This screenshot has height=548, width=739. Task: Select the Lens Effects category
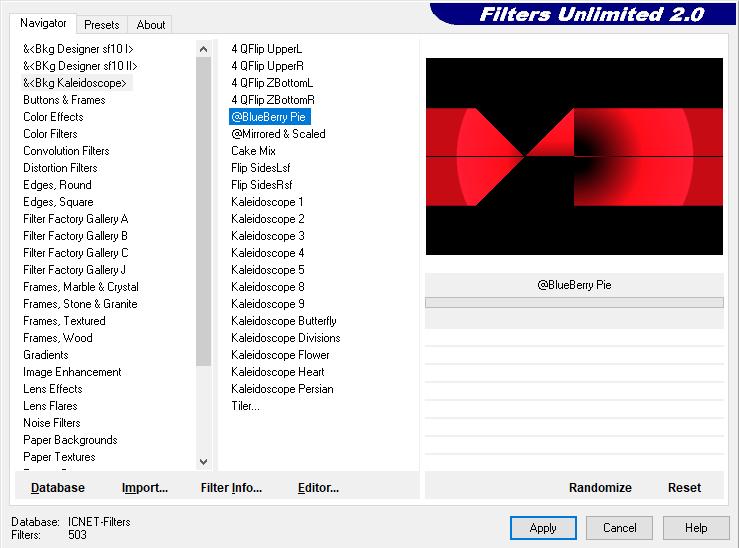(53, 389)
